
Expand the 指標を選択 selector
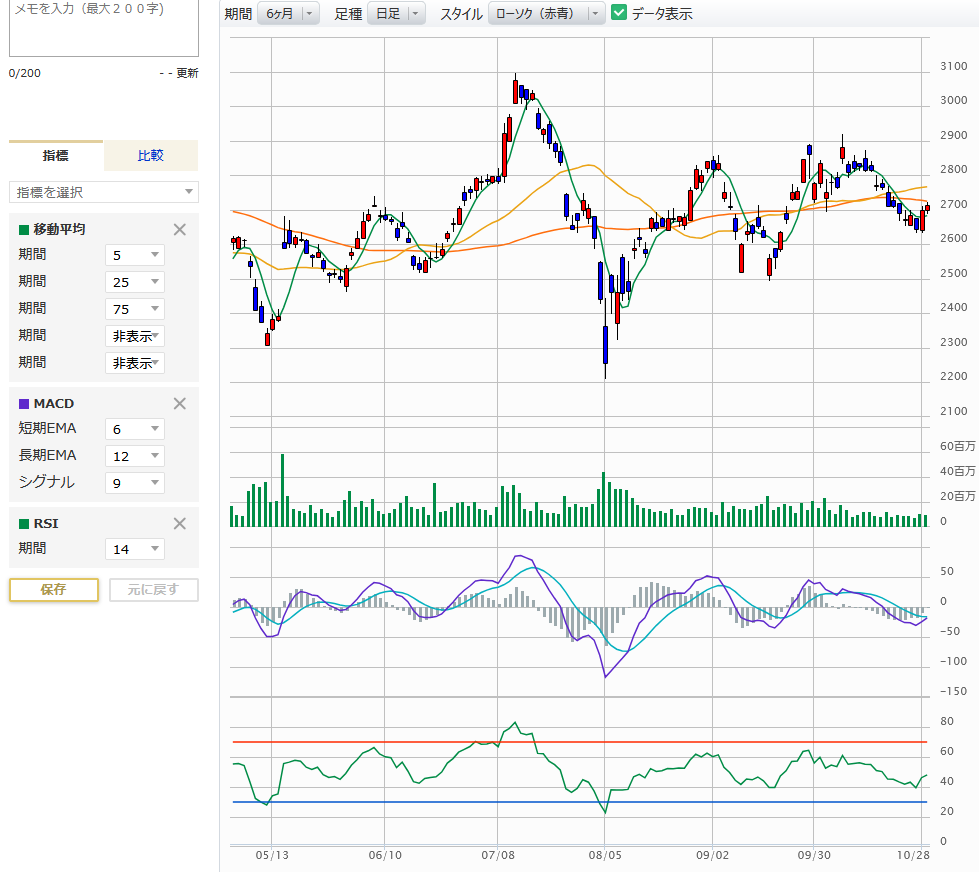[x=104, y=192]
